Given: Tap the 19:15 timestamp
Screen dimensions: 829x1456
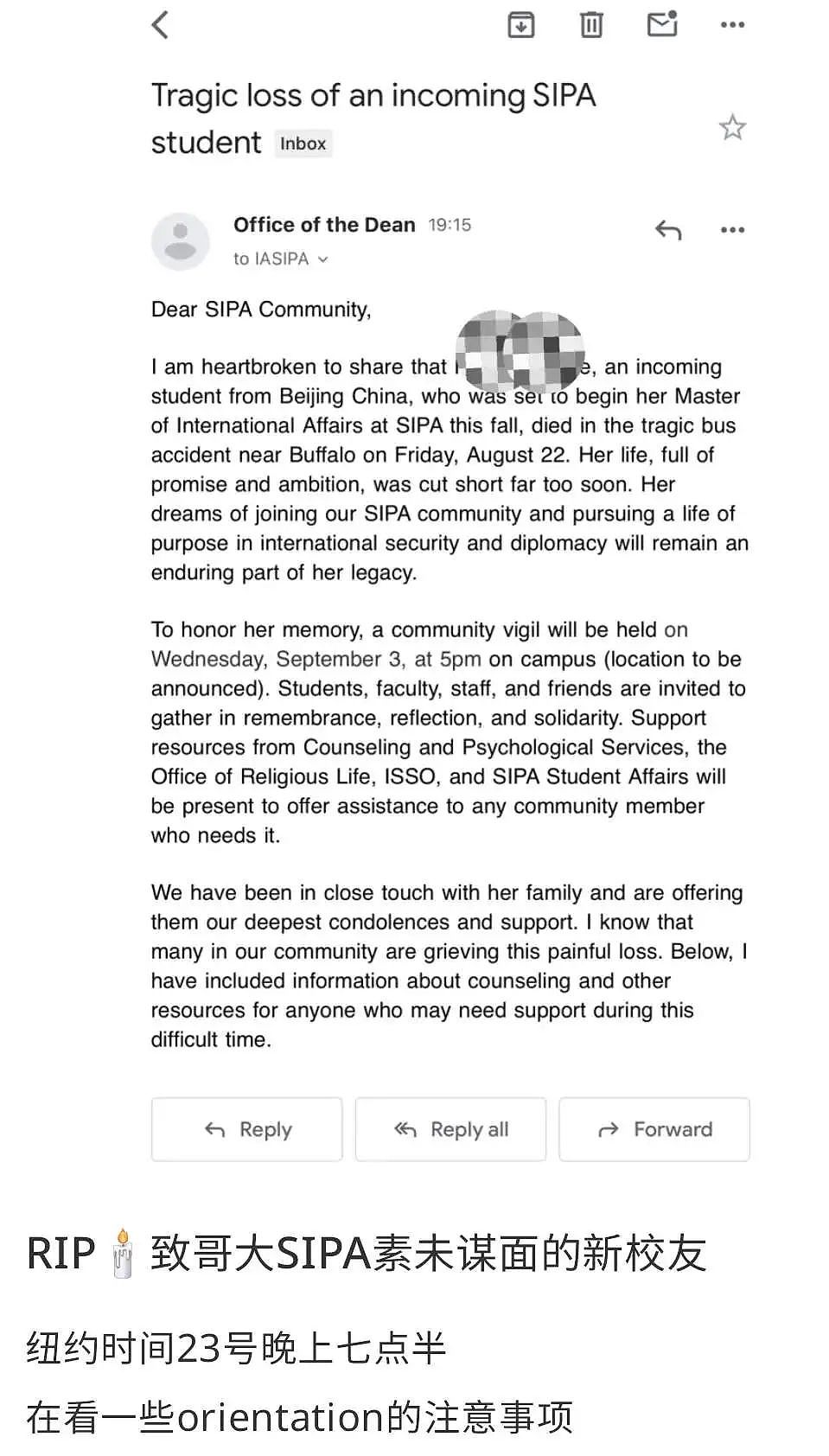Looking at the screenshot, I should coord(450,225).
